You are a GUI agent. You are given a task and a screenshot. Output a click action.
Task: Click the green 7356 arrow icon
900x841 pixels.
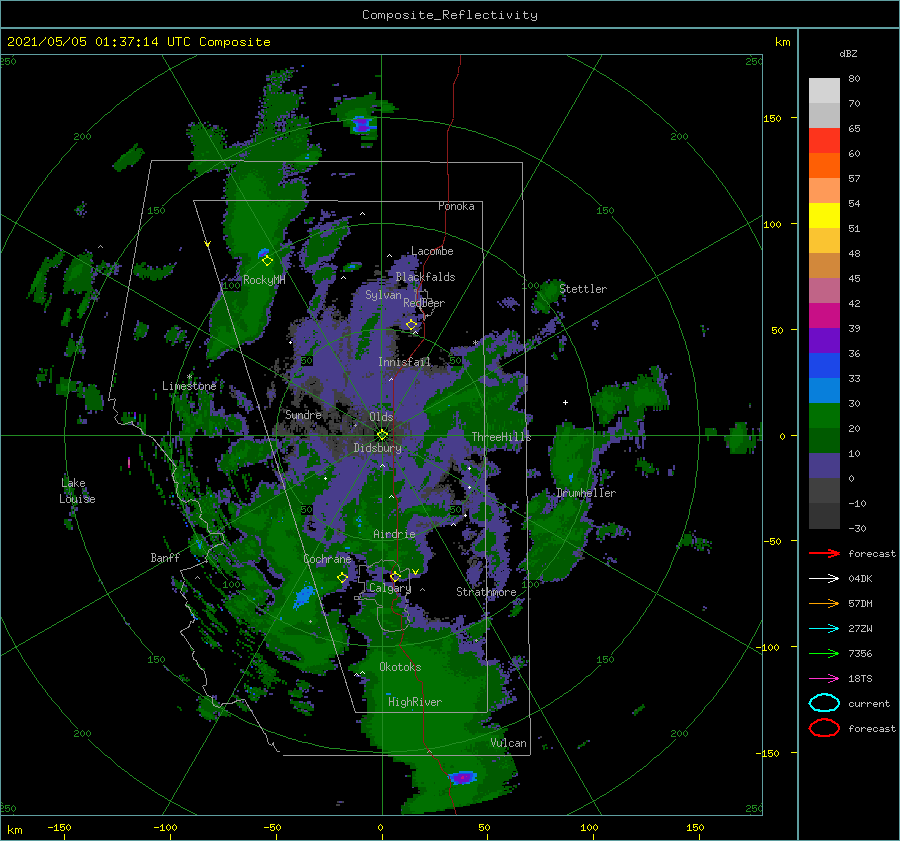pos(824,653)
